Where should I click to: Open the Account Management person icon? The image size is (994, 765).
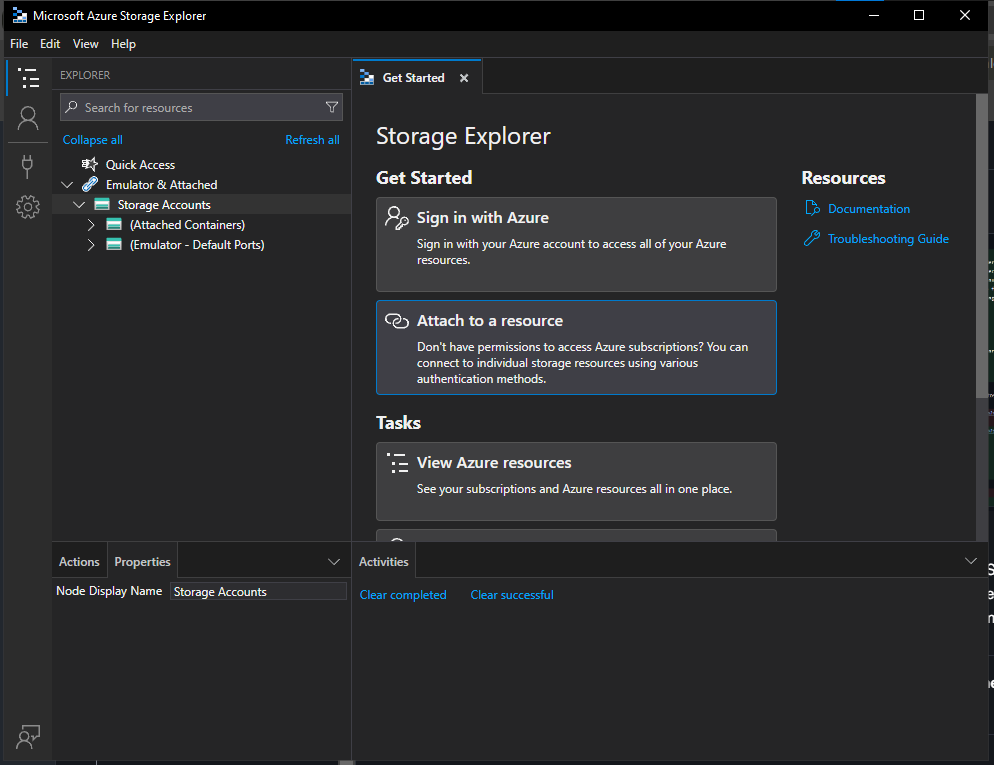[28, 119]
